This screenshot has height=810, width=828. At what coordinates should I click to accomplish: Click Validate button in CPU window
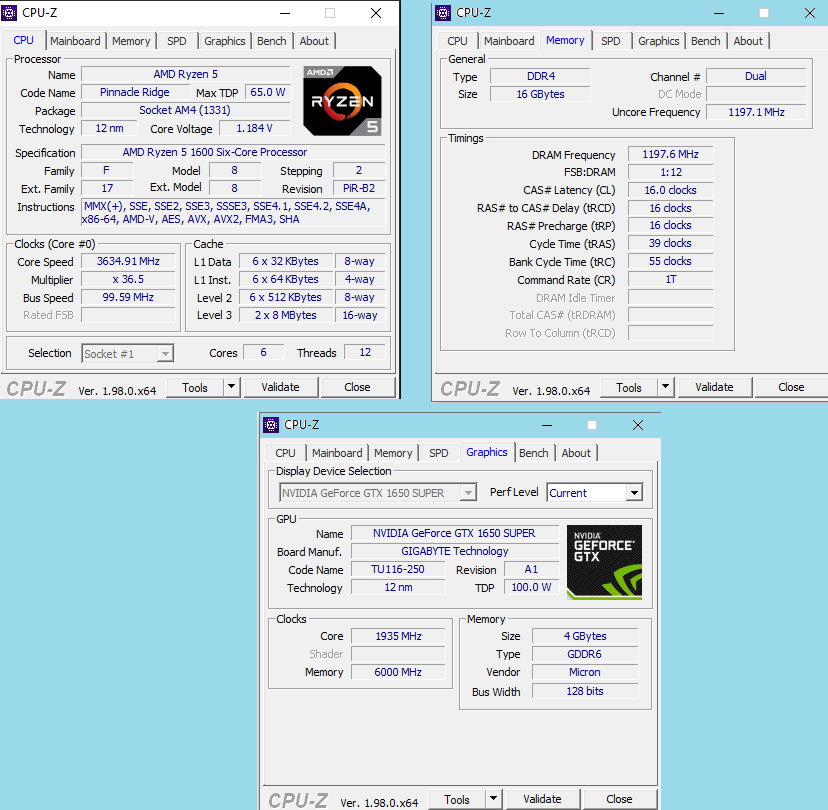pos(280,387)
